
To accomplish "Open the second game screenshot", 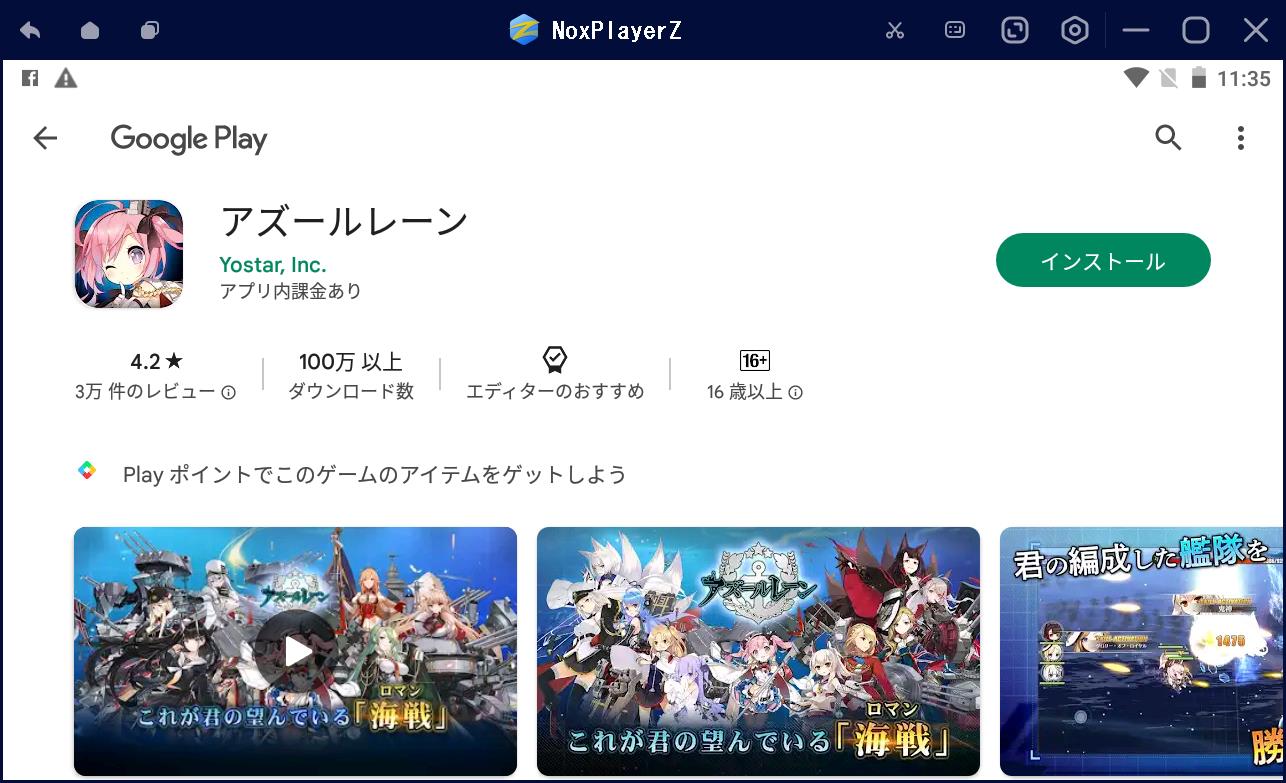I will pos(758,652).
